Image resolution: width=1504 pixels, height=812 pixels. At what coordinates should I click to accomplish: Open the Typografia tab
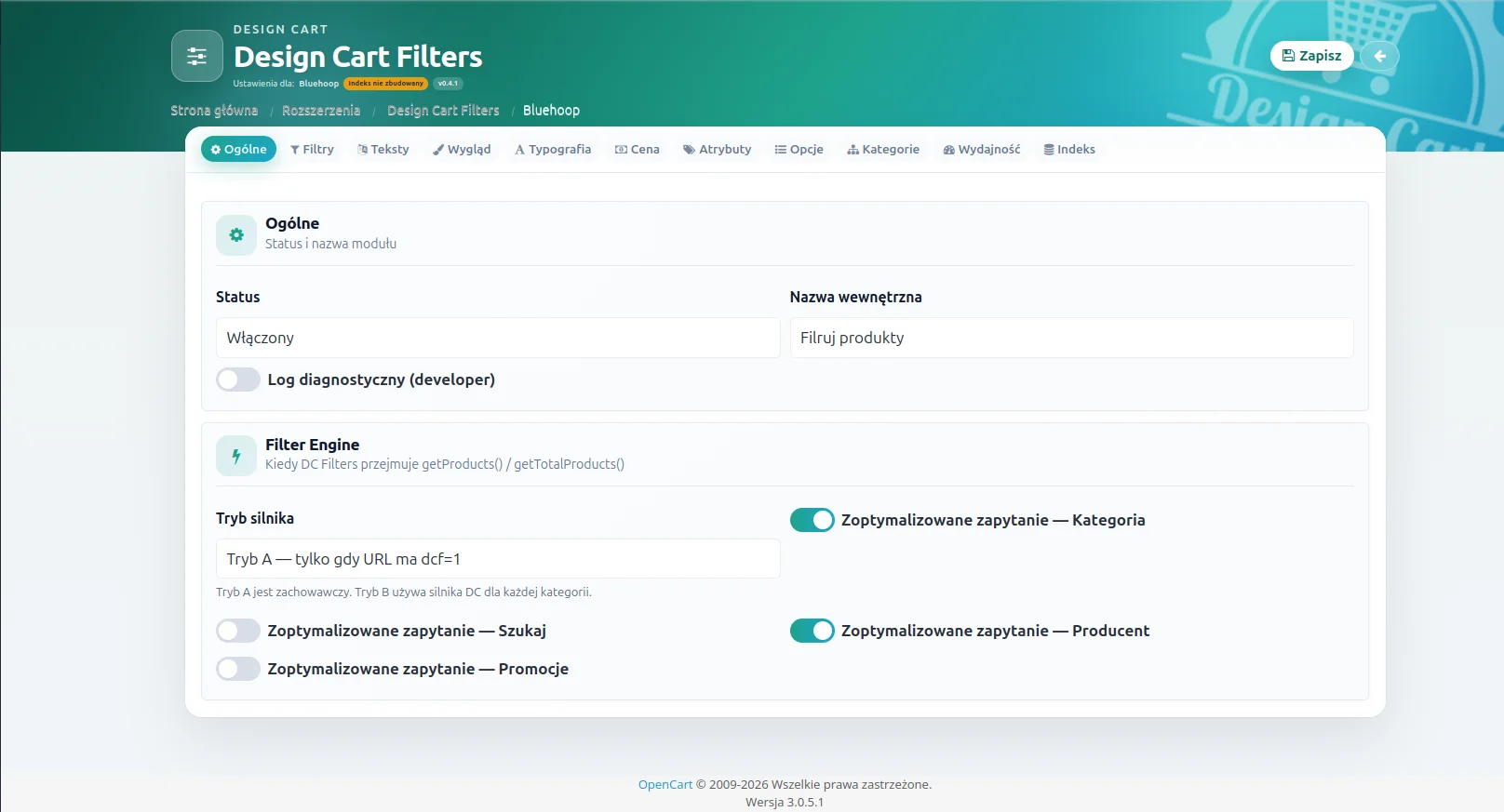pyautogui.click(x=553, y=149)
